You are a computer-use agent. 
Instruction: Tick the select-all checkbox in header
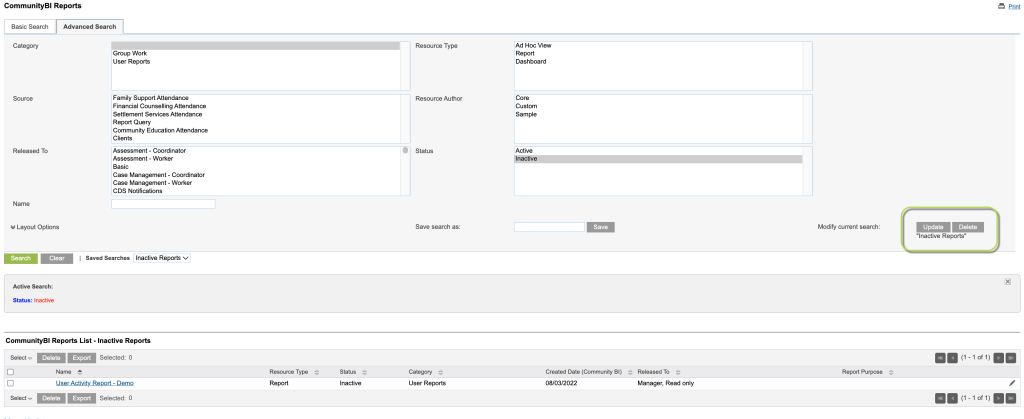tap(10, 372)
